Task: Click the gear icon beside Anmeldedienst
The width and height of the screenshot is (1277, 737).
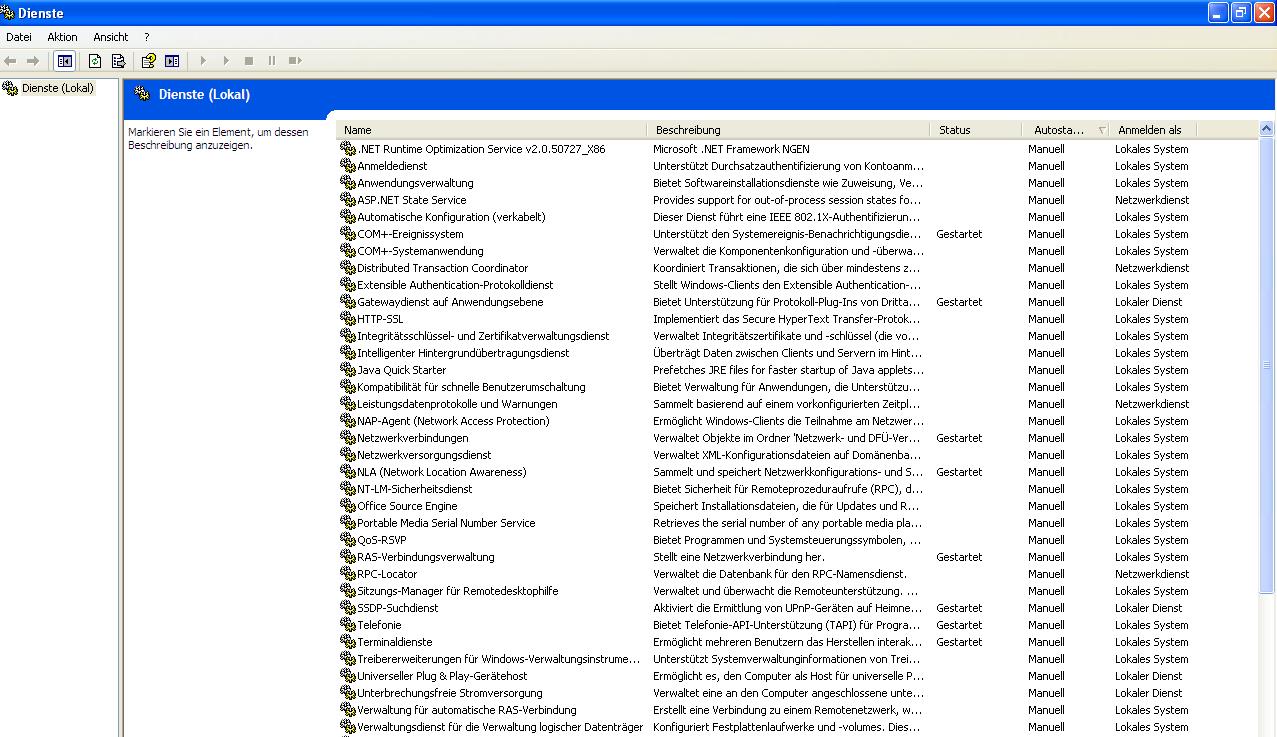Action: [348, 166]
